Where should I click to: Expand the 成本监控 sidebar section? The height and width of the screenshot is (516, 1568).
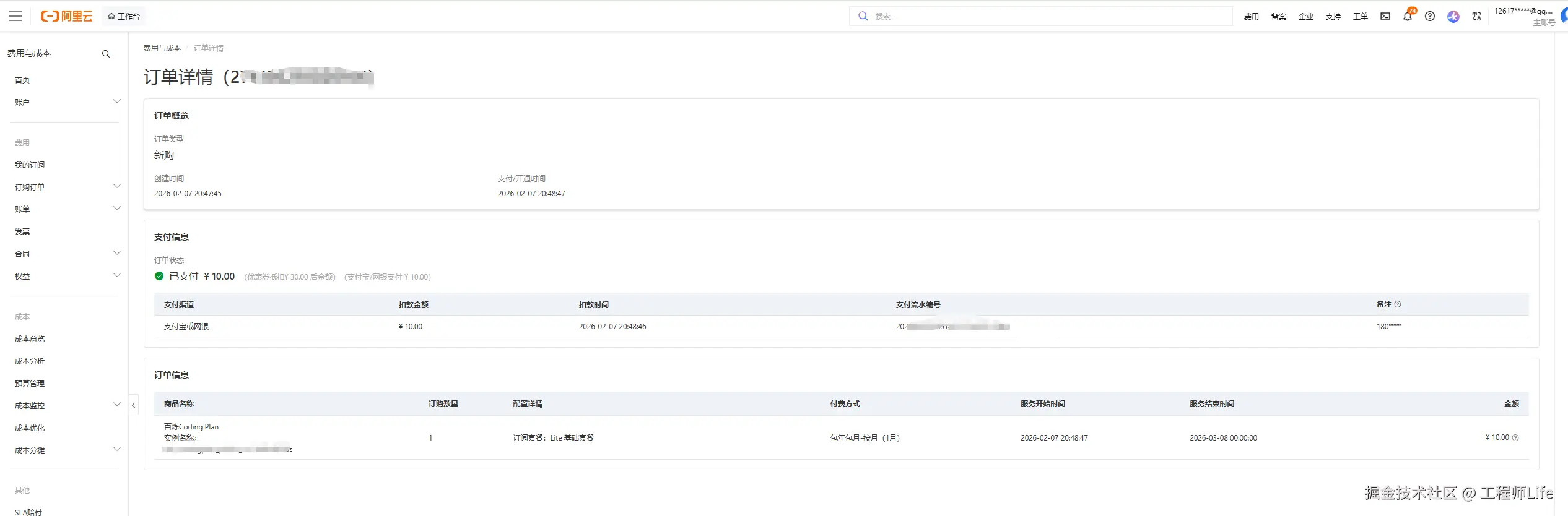pyautogui.click(x=67, y=405)
